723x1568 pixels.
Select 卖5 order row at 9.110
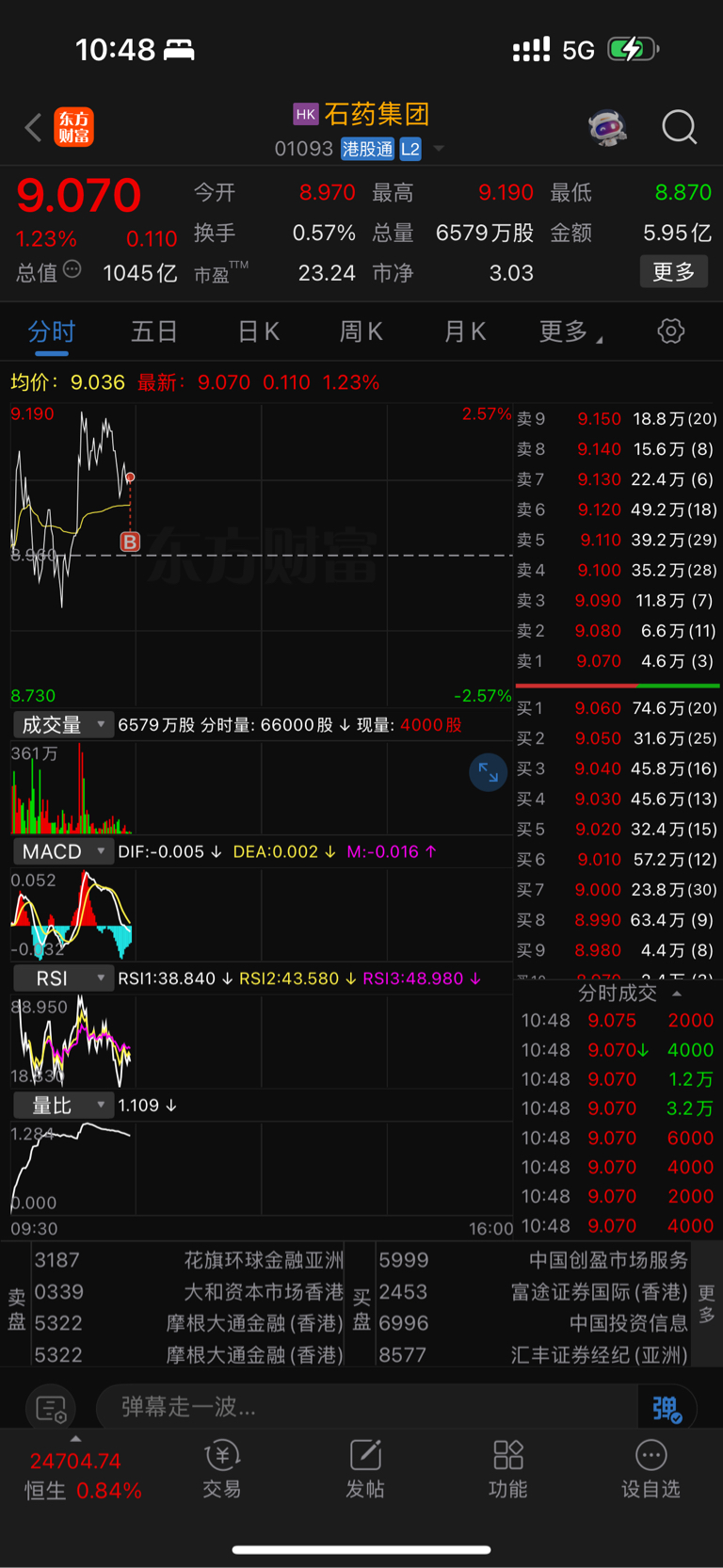tap(617, 540)
